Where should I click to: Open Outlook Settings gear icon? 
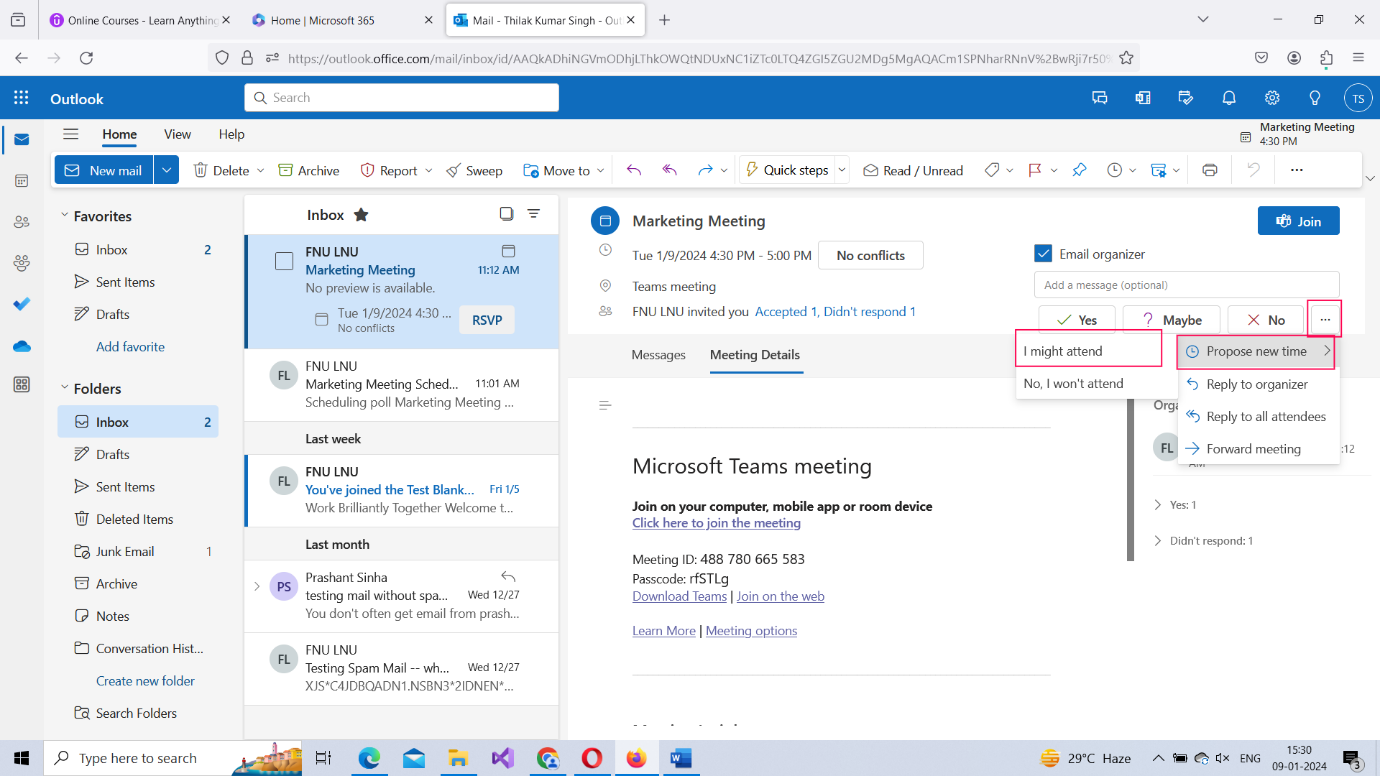(x=1272, y=98)
